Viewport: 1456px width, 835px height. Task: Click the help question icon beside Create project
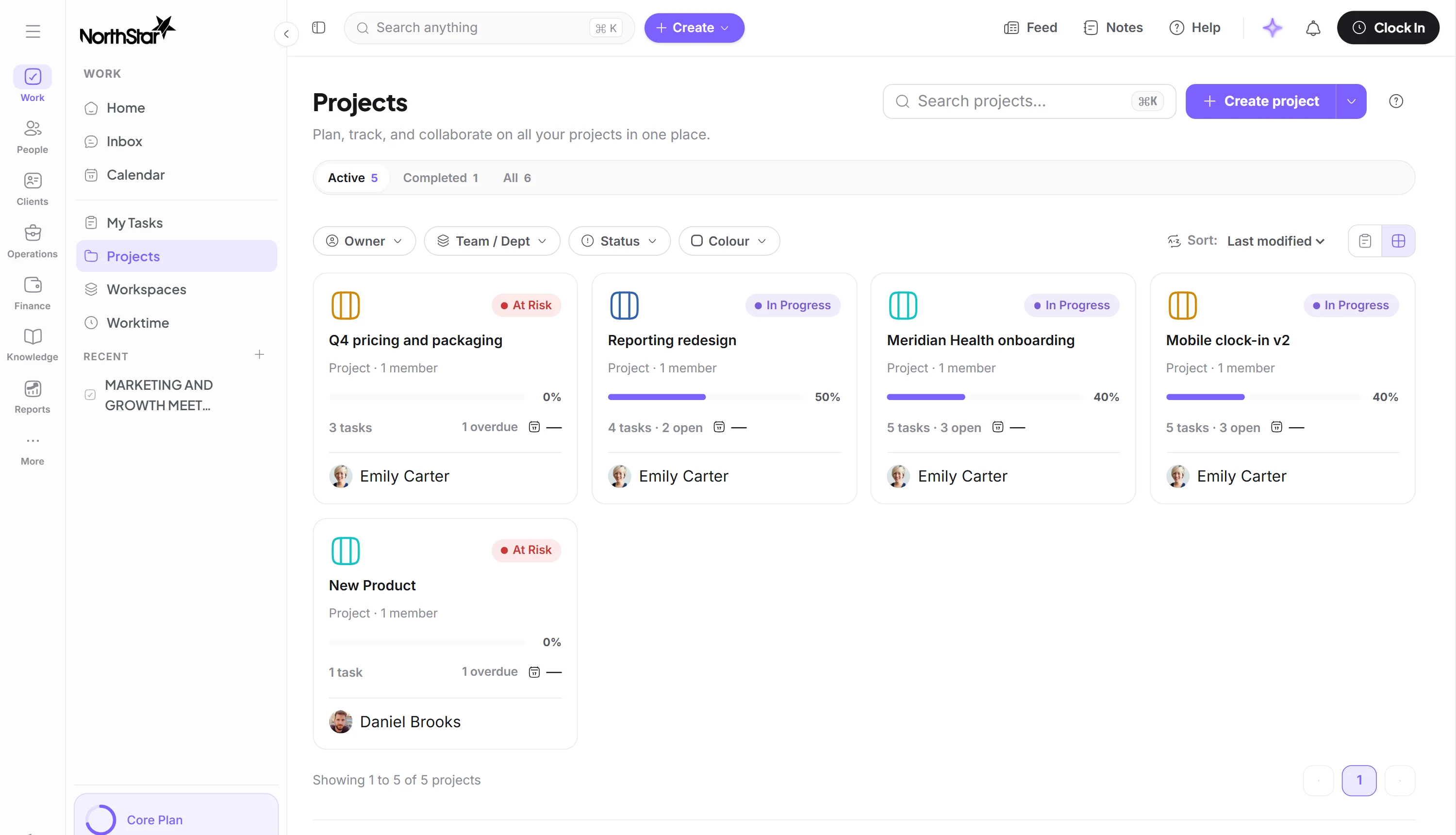pos(1396,101)
